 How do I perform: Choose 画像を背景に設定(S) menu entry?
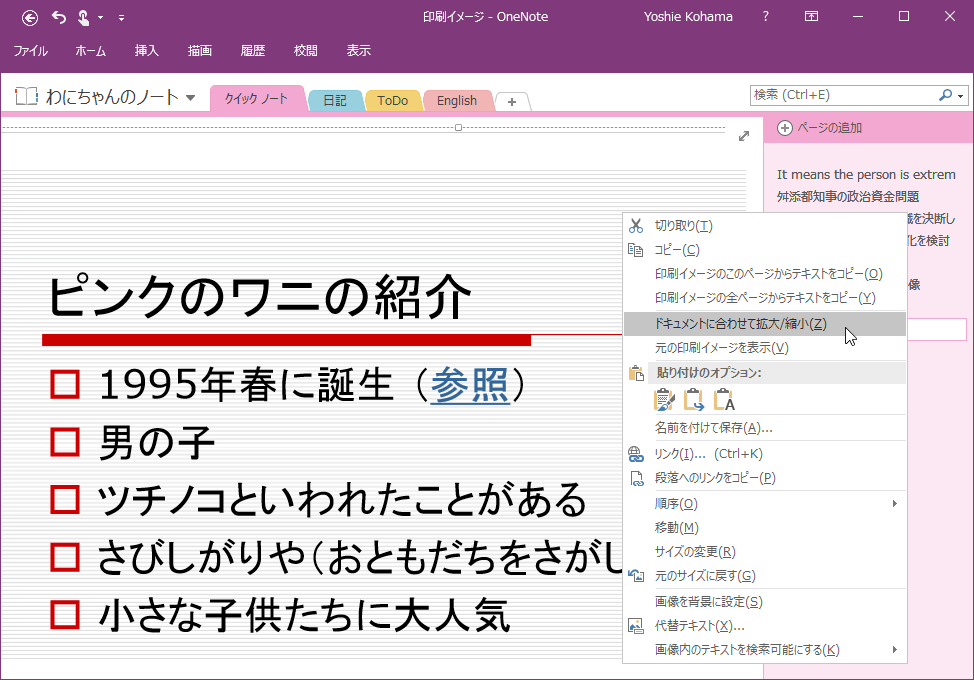[764, 602]
